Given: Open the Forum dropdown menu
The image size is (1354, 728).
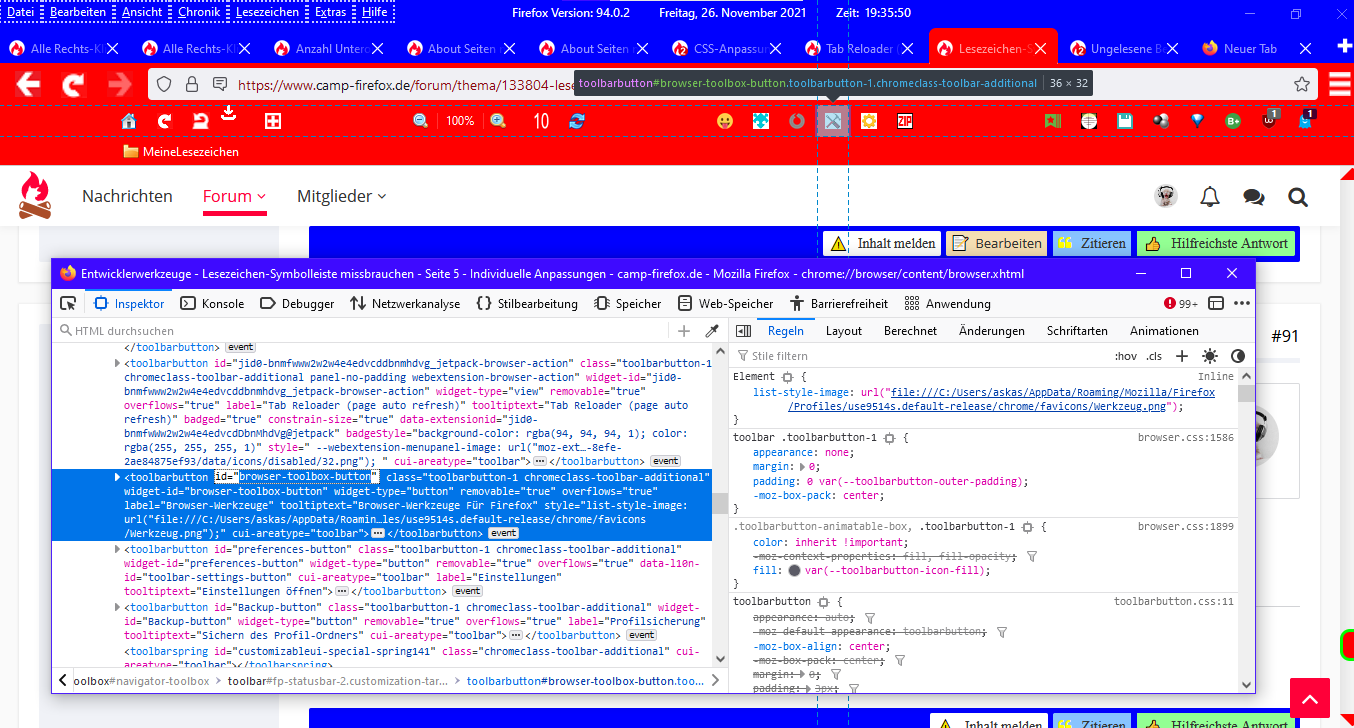Looking at the screenshot, I should point(234,196).
